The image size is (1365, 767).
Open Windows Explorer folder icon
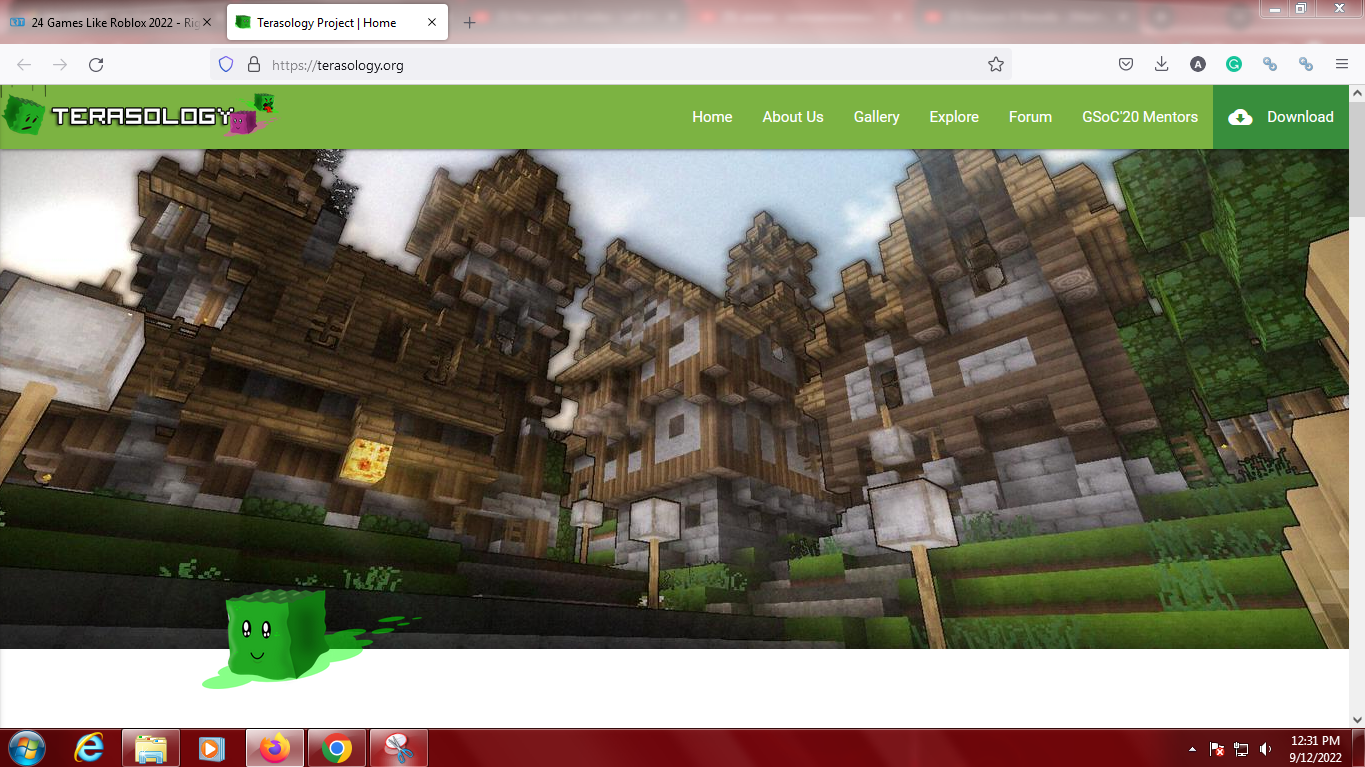point(151,748)
